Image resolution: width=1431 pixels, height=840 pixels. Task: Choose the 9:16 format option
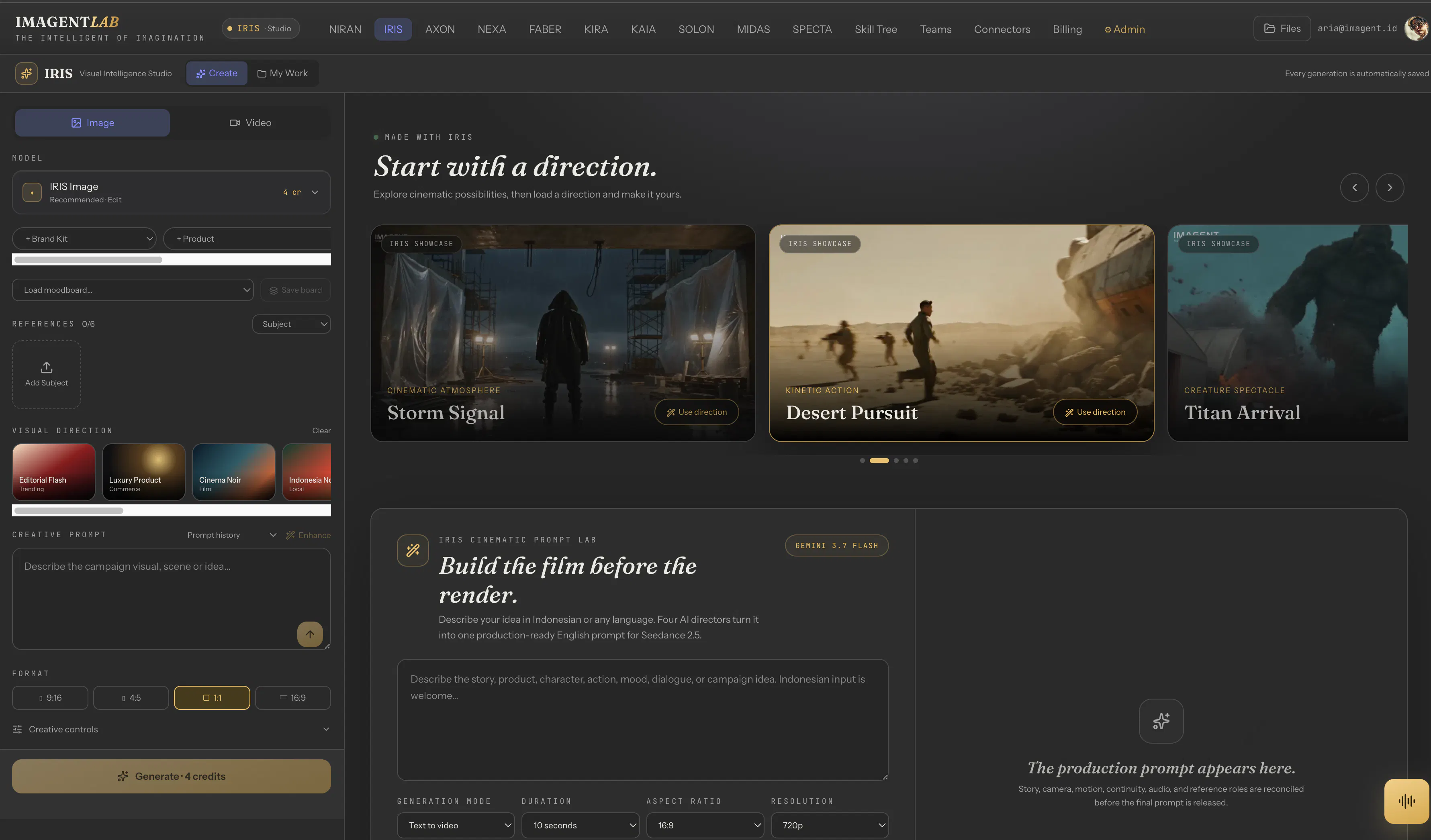50,697
